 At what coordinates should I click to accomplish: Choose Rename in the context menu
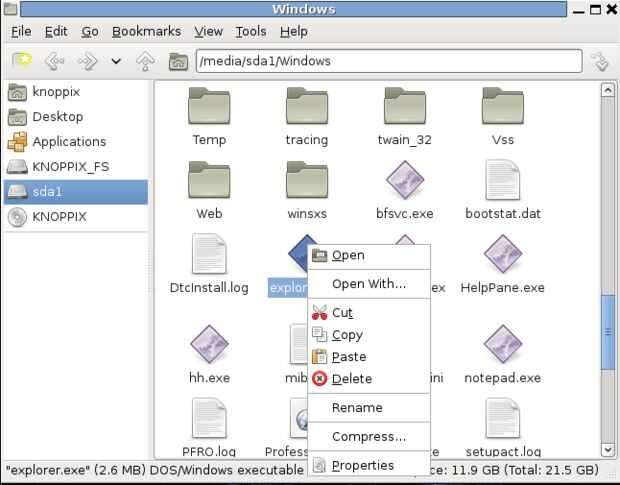tap(369, 408)
